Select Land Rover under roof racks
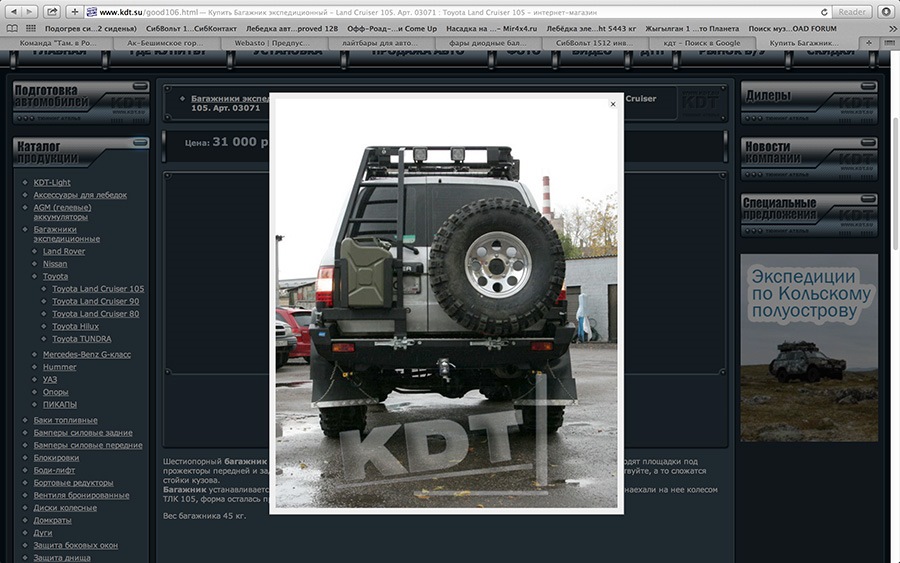Image resolution: width=900 pixels, height=563 pixels. click(64, 251)
